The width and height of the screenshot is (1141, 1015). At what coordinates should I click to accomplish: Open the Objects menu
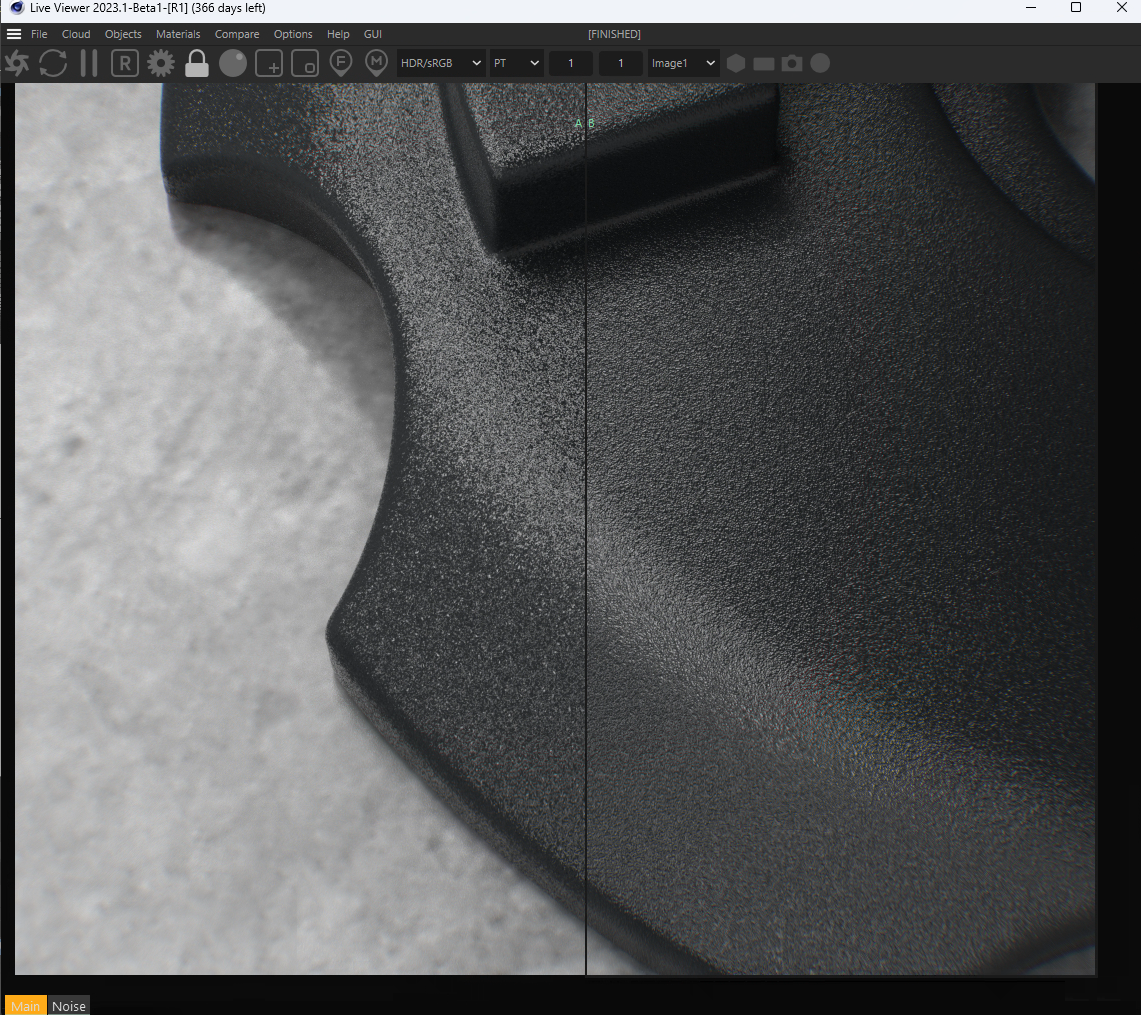click(x=123, y=34)
